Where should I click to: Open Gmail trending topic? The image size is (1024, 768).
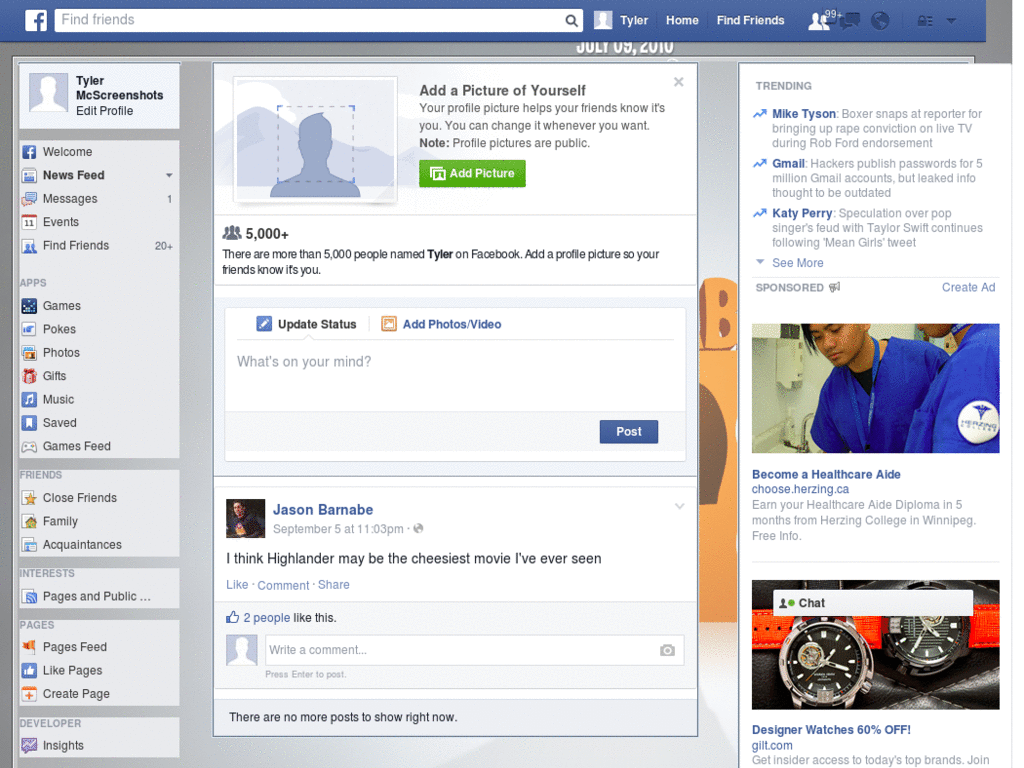[788, 163]
